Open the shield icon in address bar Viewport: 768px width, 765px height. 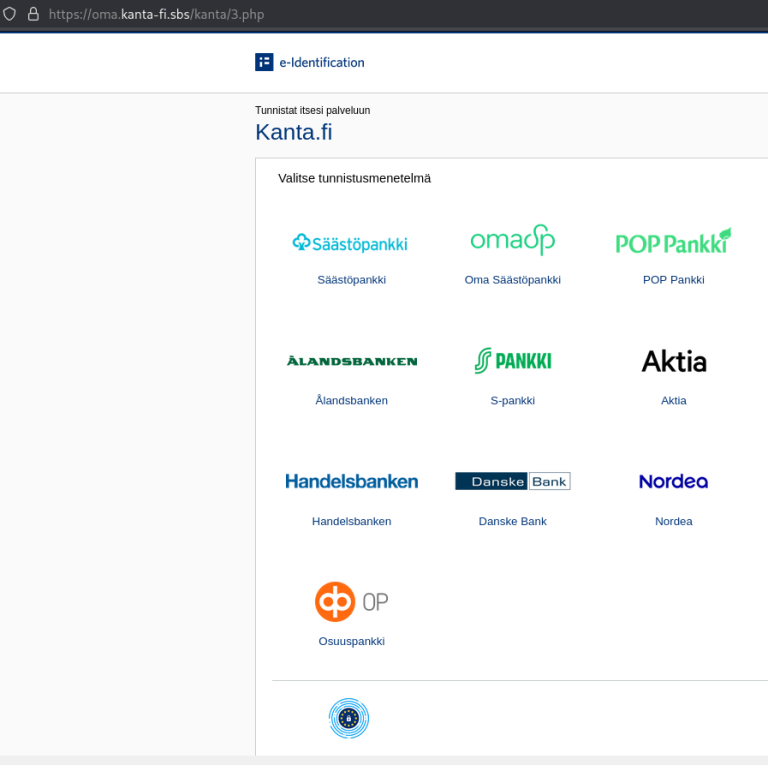(x=10, y=14)
